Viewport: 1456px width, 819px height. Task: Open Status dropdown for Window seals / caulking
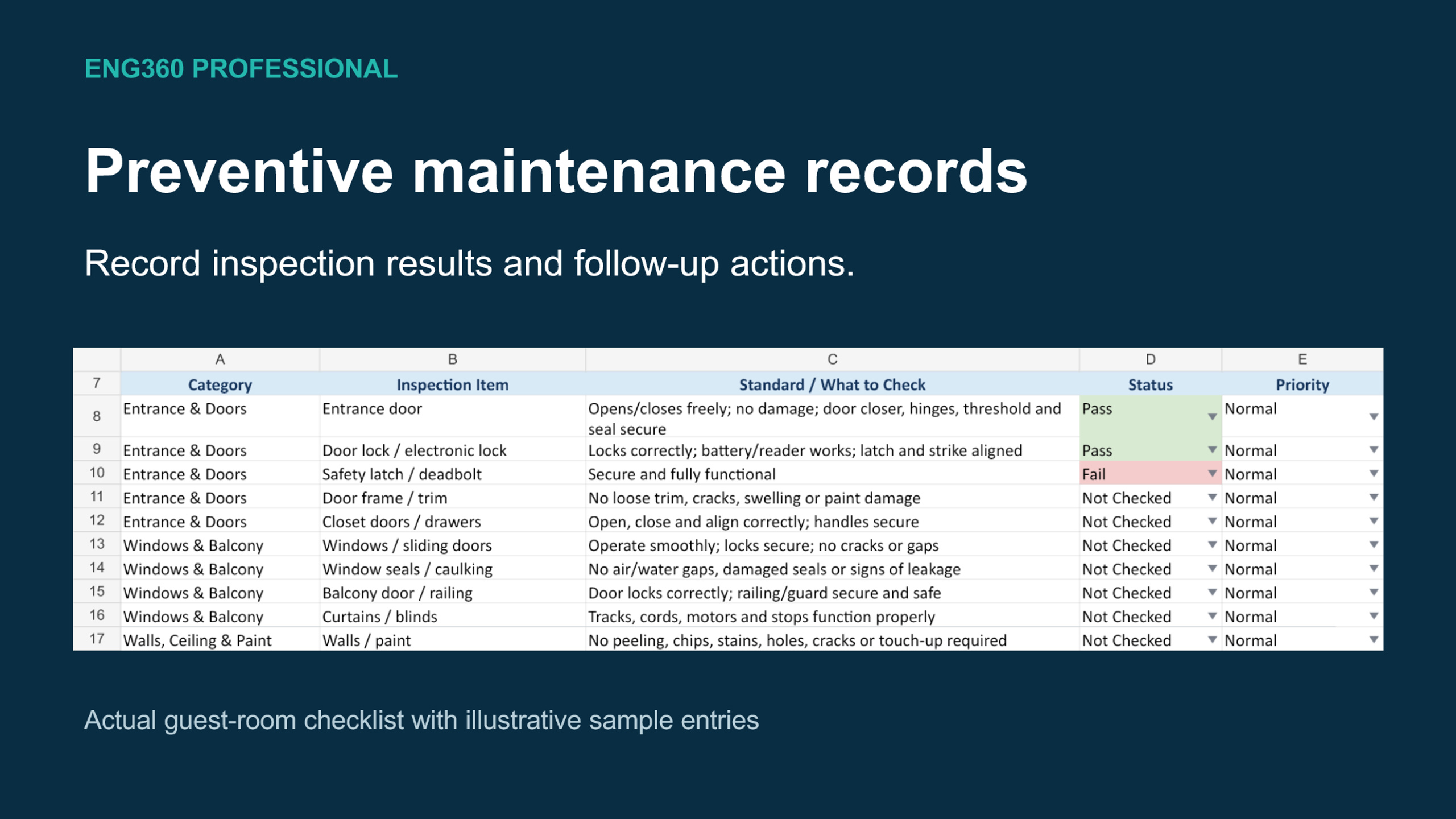[1212, 569]
